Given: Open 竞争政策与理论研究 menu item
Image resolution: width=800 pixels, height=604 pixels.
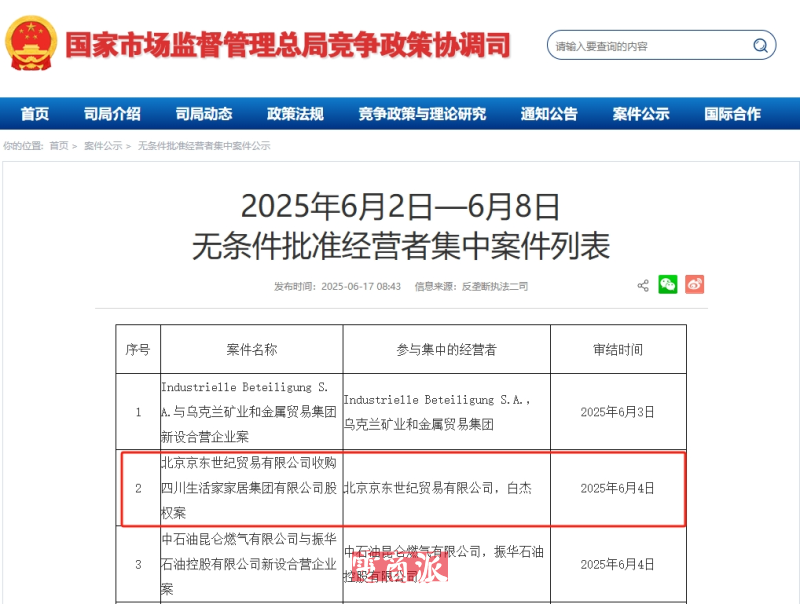Looking at the screenshot, I should coord(422,114).
